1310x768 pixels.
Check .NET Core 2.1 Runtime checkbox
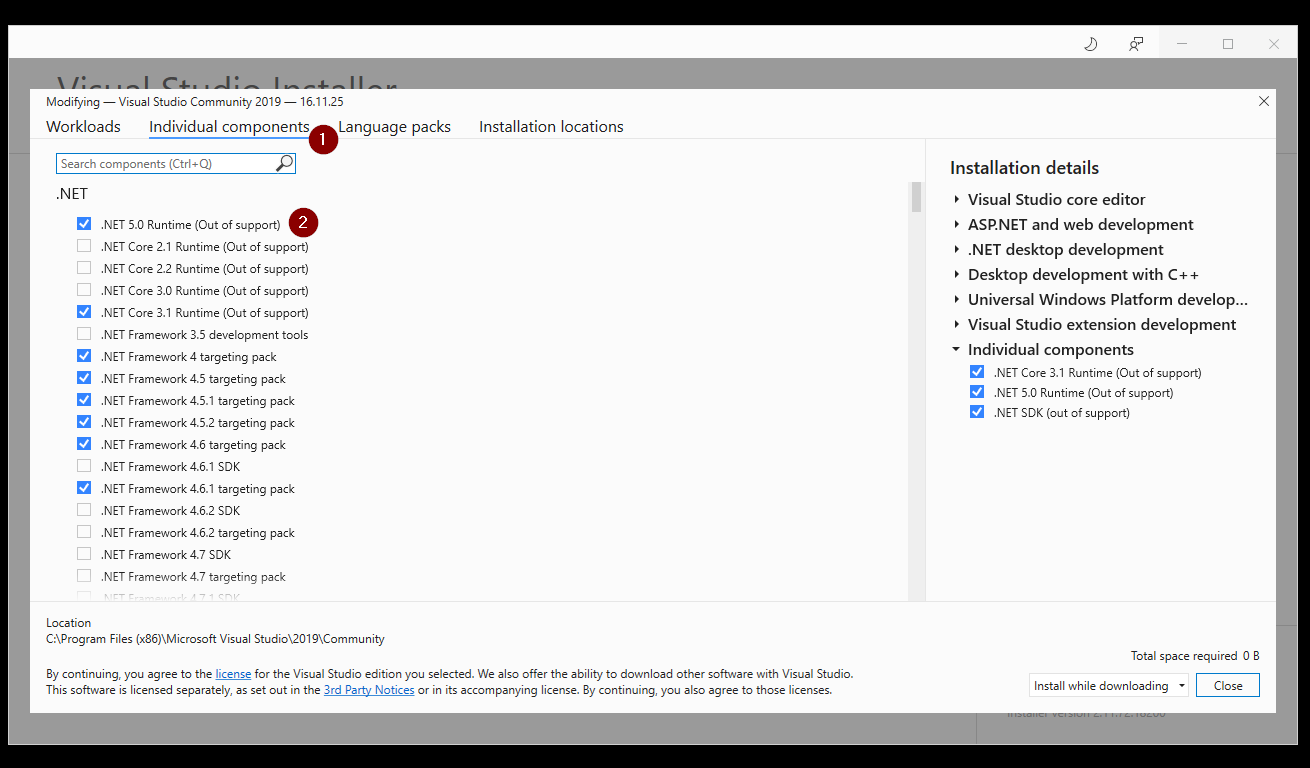click(x=84, y=246)
